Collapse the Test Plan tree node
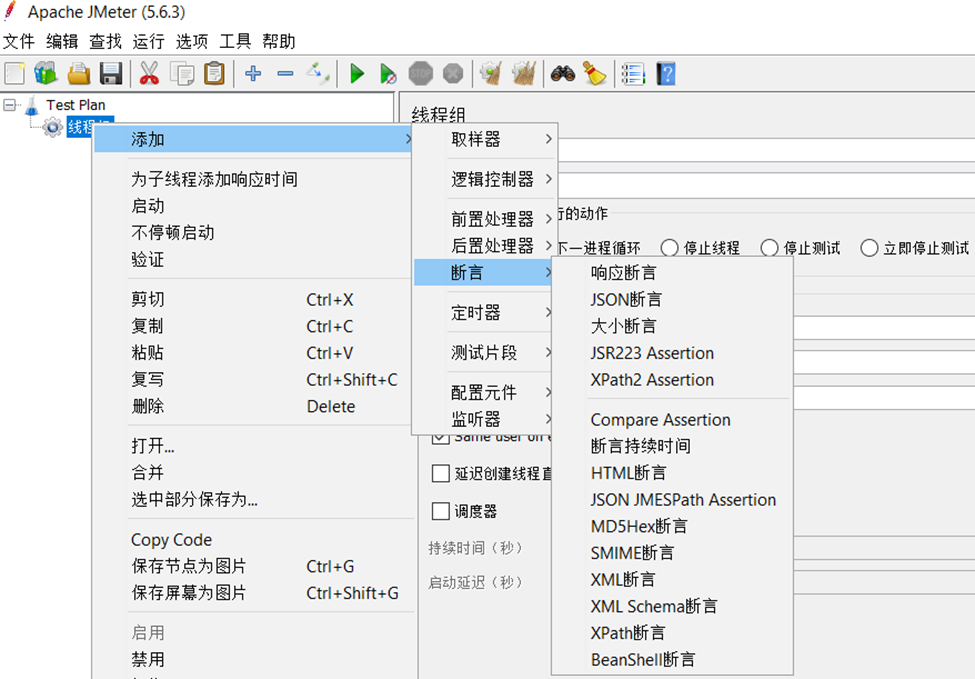Screen dimensions: 975x679 [x=9, y=105]
